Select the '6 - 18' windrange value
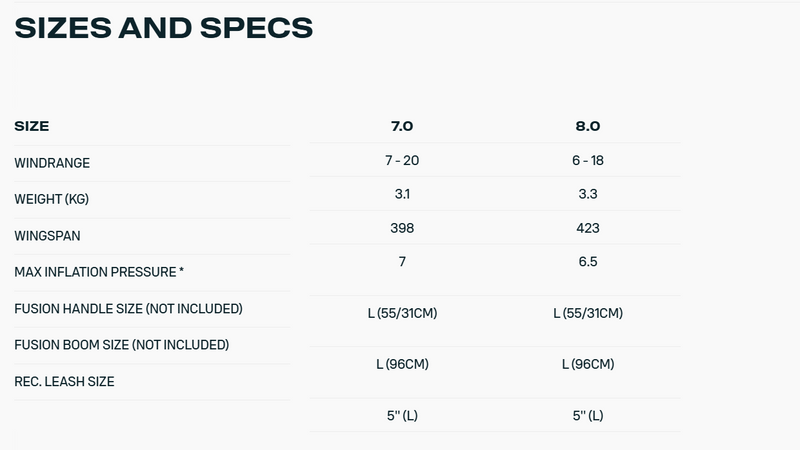 pyautogui.click(x=588, y=160)
